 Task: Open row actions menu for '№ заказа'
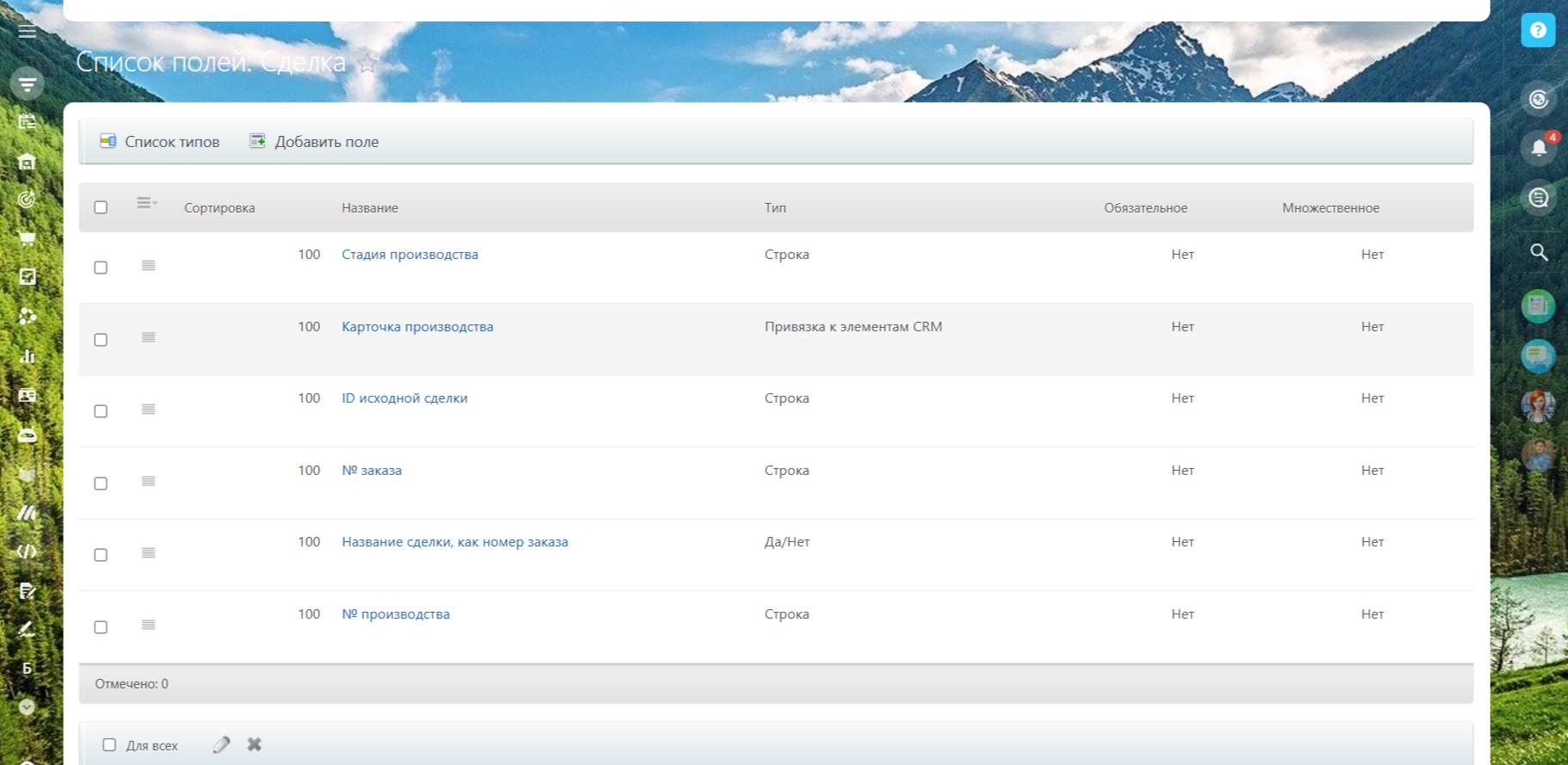click(149, 481)
